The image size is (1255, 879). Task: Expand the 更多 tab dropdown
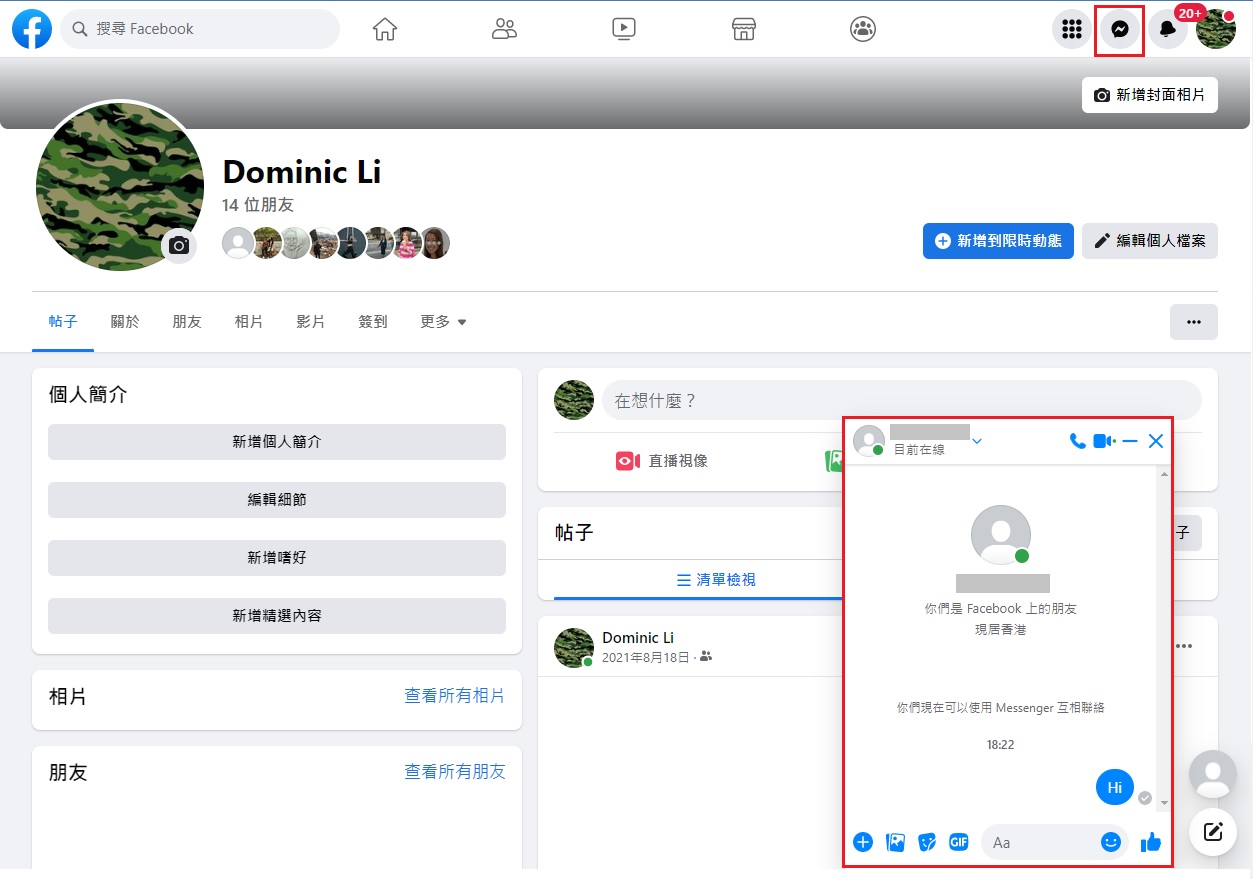coord(443,322)
